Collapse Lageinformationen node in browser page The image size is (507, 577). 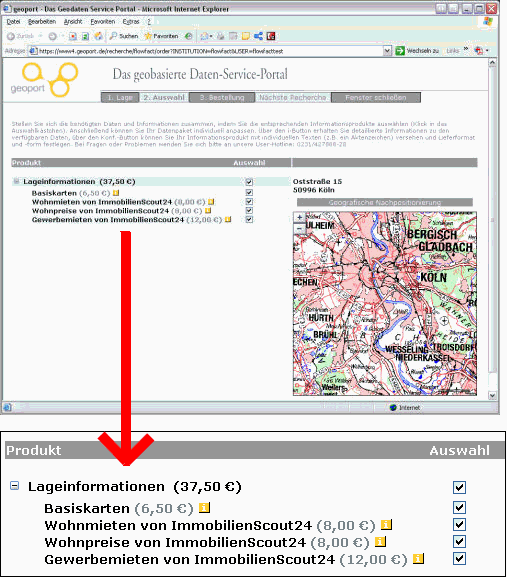pyautogui.click(x=16, y=181)
